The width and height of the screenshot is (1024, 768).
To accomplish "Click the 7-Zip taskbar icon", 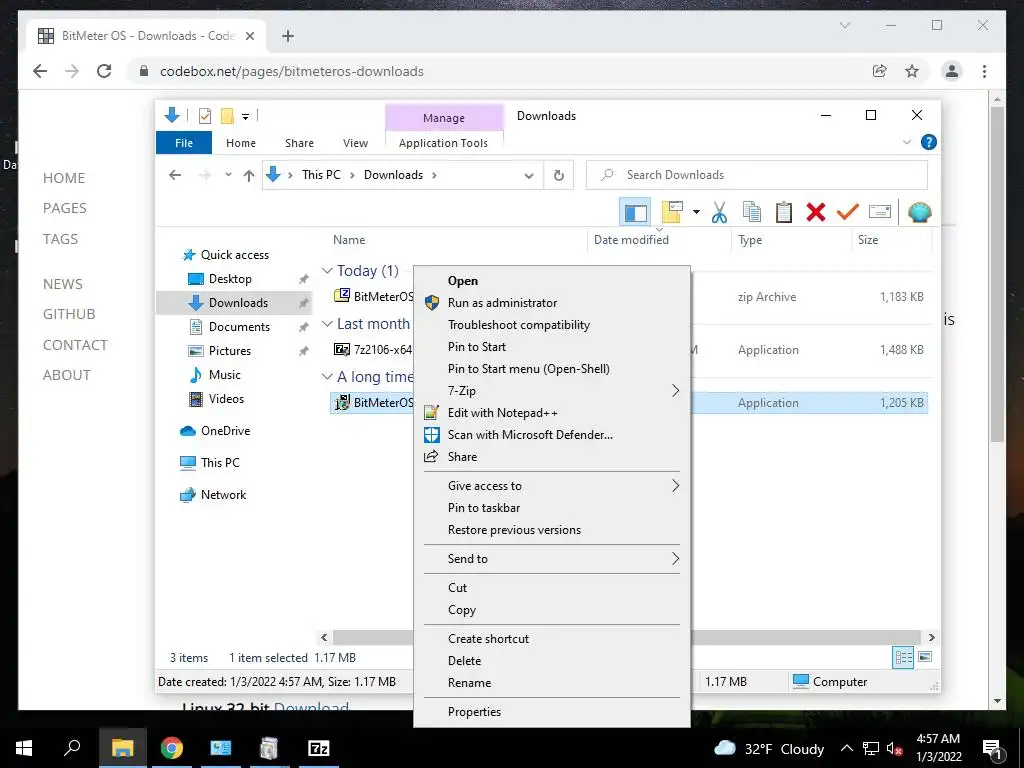I will pyautogui.click(x=318, y=748).
